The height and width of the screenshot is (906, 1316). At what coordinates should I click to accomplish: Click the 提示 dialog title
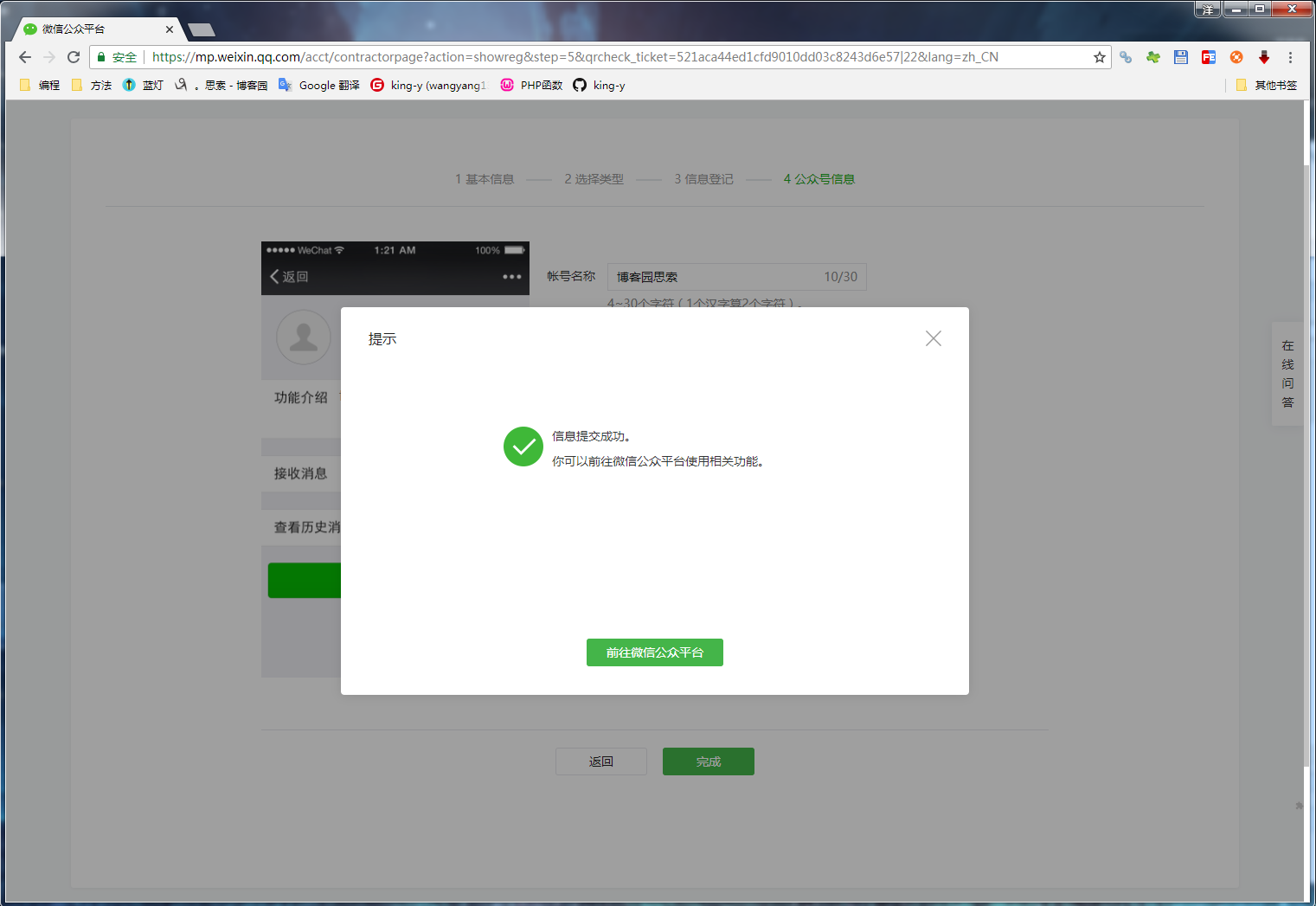pyautogui.click(x=382, y=338)
